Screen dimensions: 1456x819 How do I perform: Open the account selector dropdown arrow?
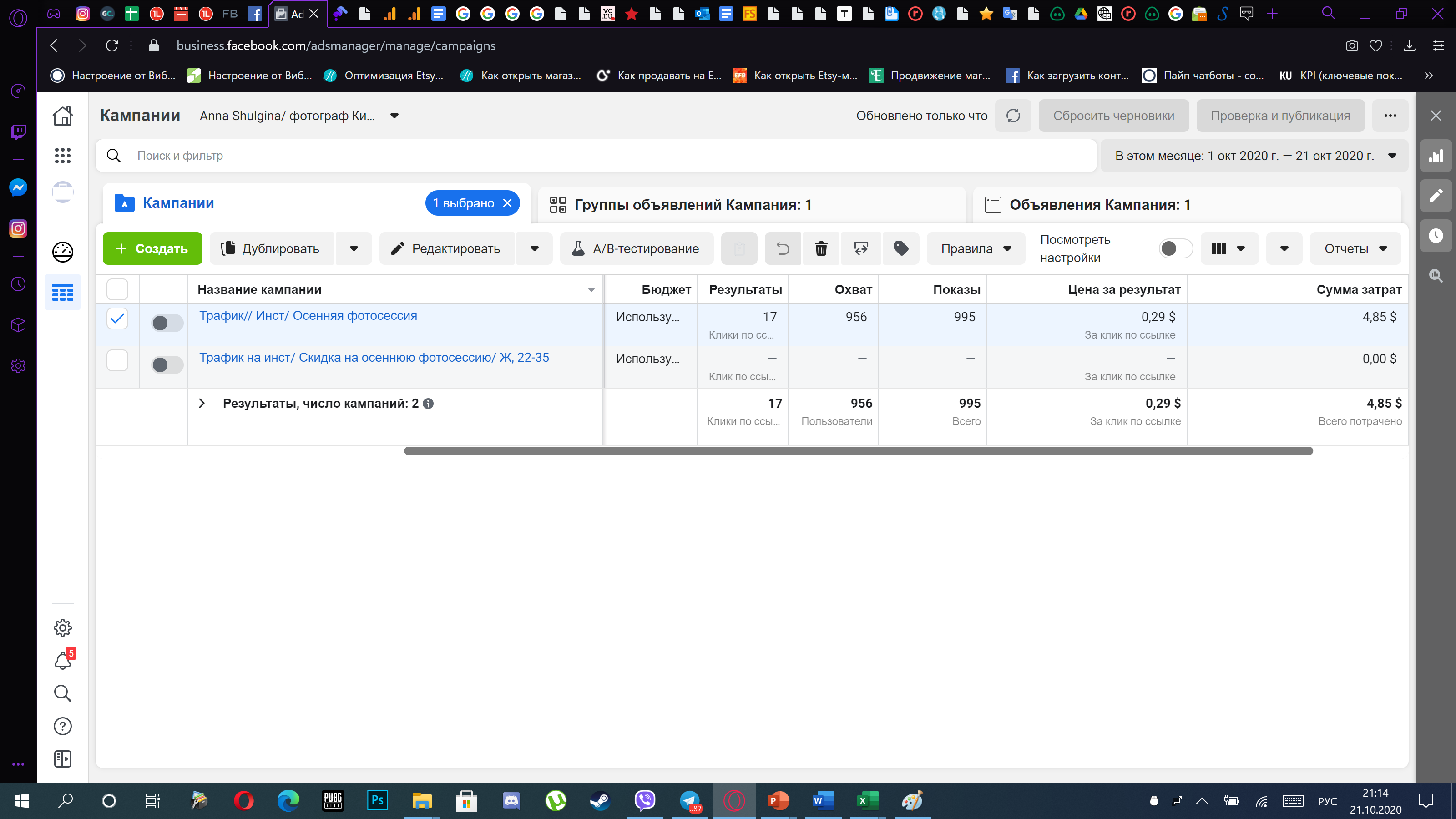394,116
